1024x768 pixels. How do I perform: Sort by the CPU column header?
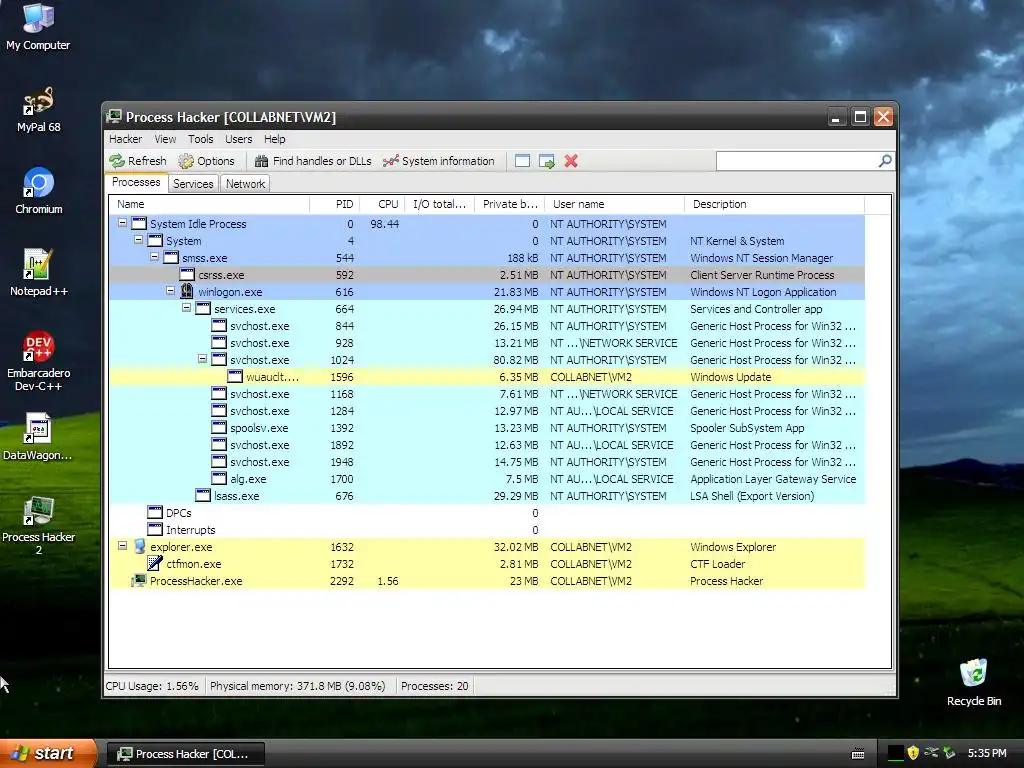pyautogui.click(x=383, y=204)
